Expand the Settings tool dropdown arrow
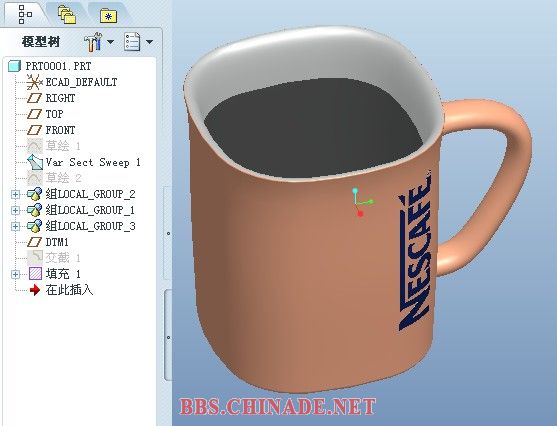Viewport: 557px width, 426px height. 110,42
